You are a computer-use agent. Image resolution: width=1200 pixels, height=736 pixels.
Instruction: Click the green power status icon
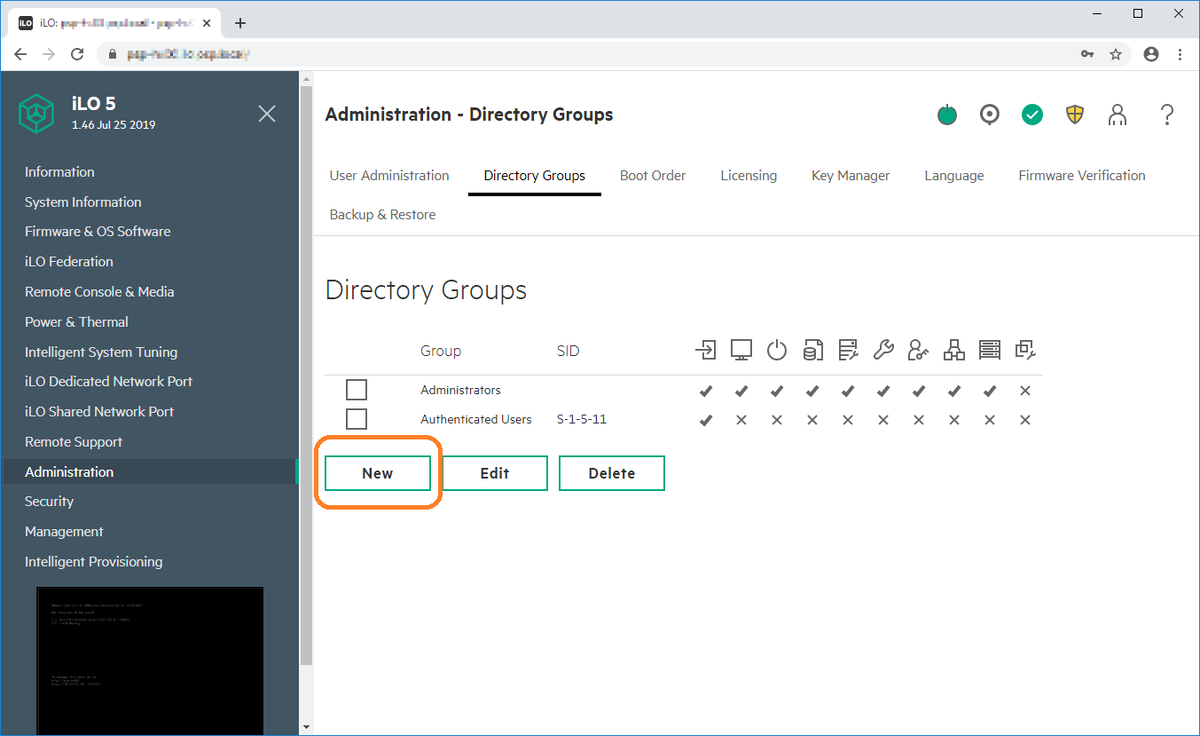(x=947, y=115)
